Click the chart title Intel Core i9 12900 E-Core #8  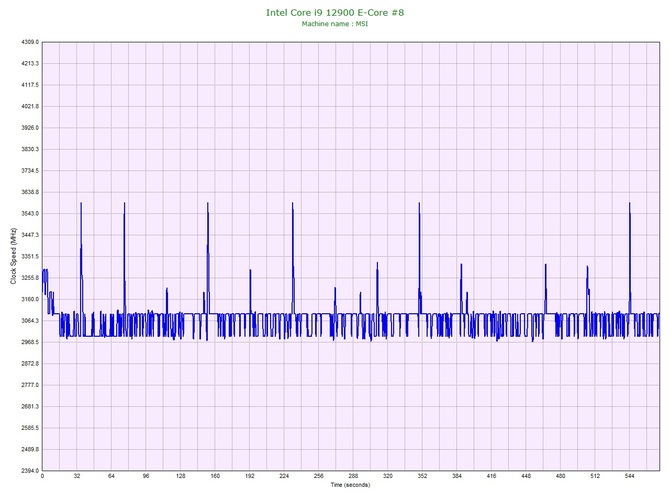point(334,12)
